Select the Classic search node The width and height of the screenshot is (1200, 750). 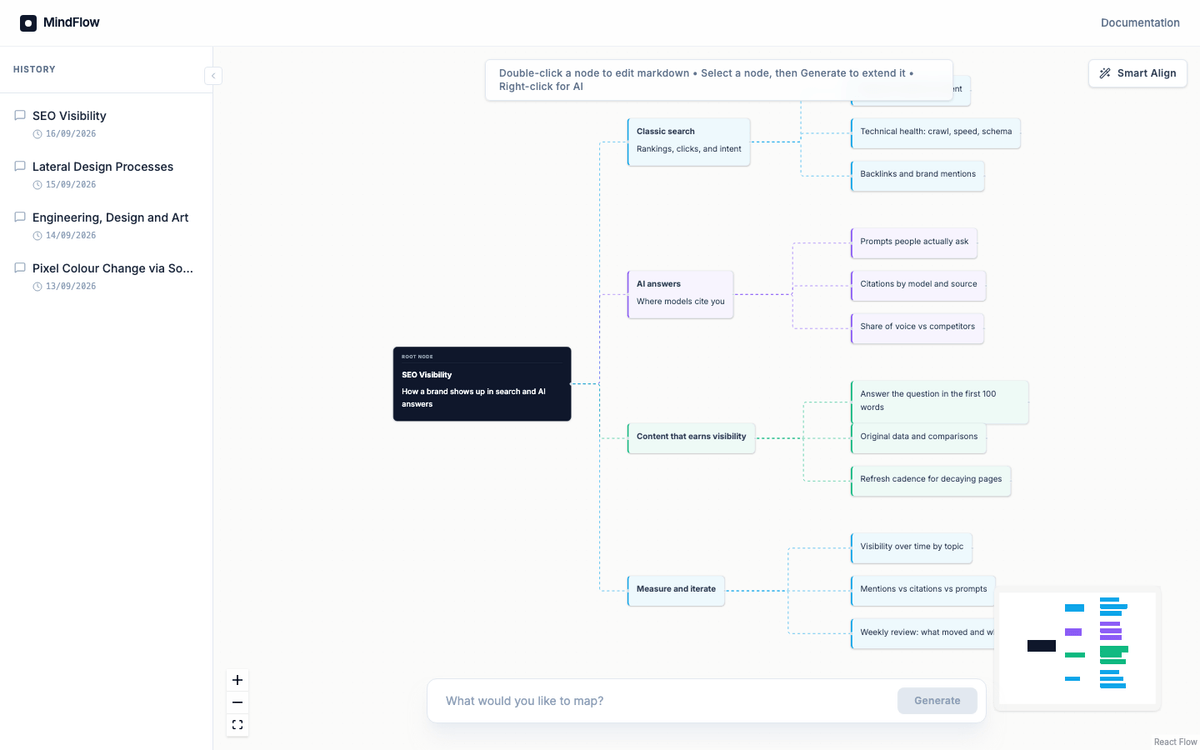pos(689,141)
